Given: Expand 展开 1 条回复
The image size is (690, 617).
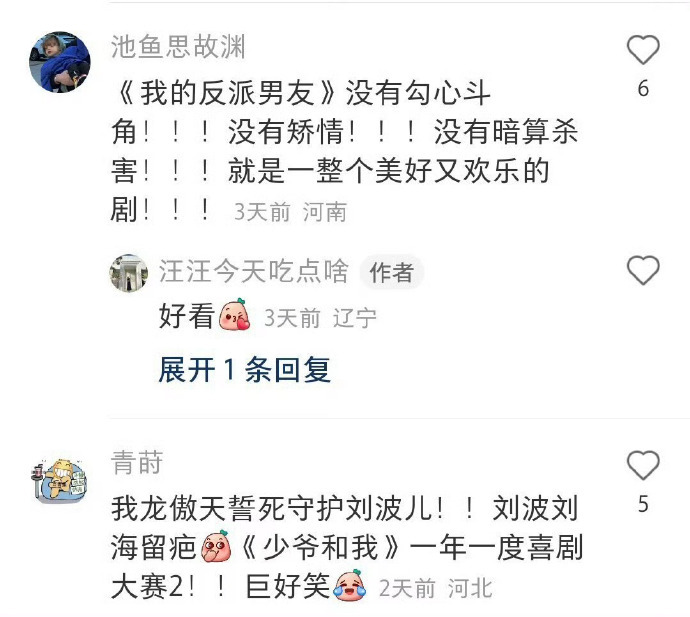Looking at the screenshot, I should [245, 370].
